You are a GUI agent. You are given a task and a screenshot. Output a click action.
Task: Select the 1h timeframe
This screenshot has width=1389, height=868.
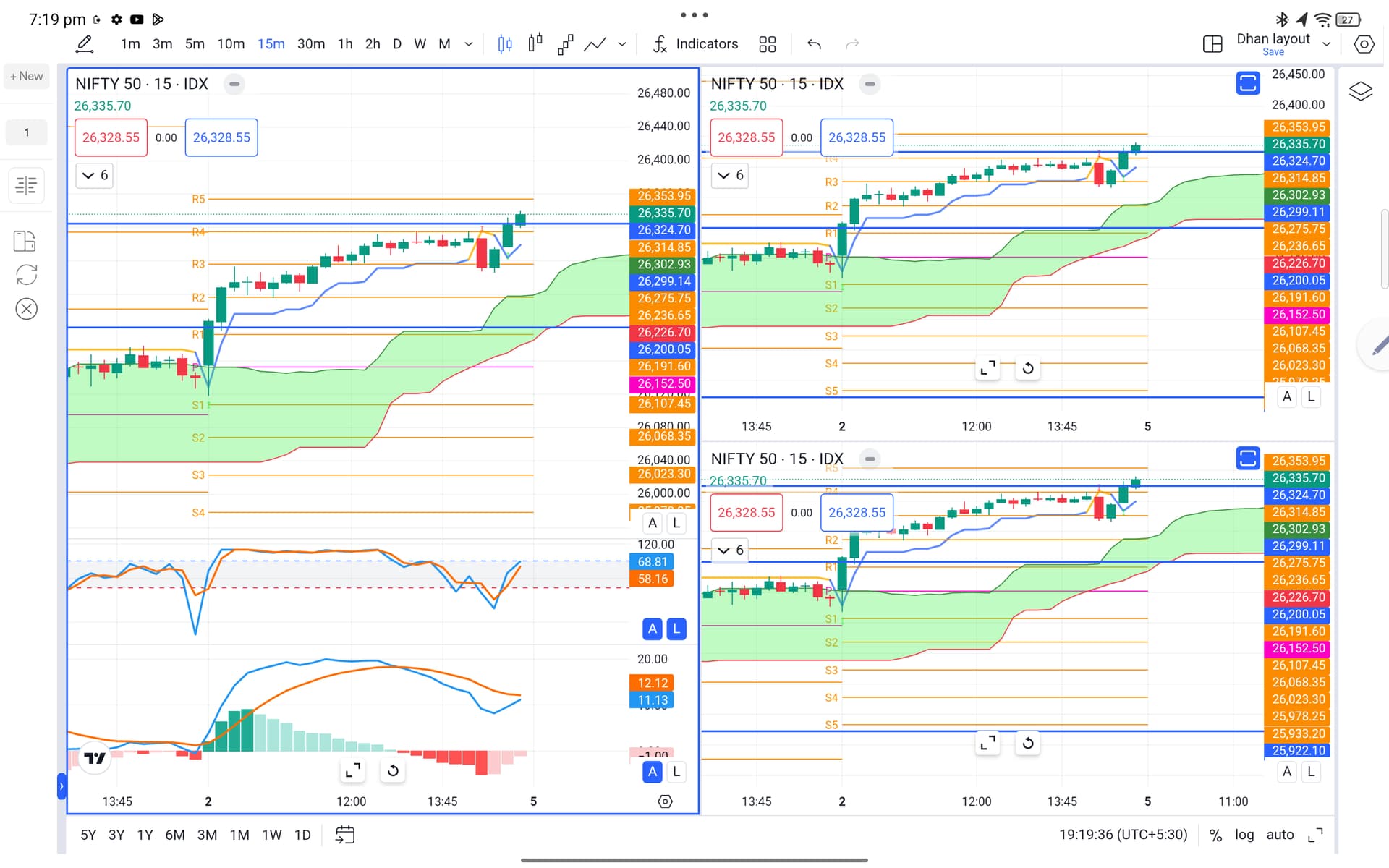coord(345,44)
